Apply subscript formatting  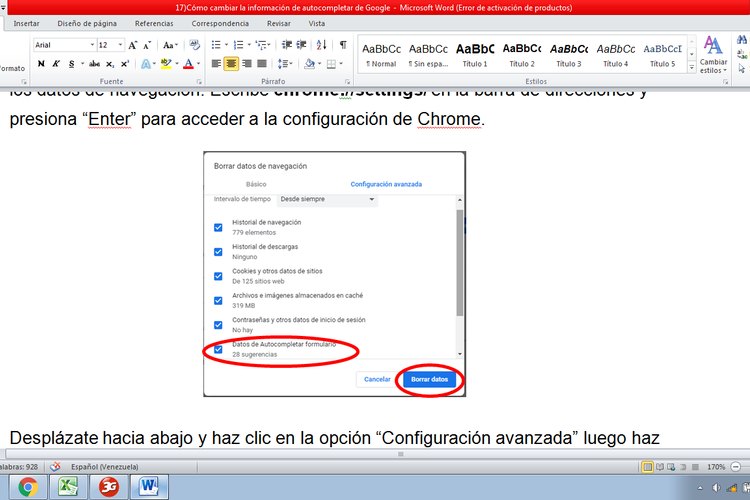(110, 64)
